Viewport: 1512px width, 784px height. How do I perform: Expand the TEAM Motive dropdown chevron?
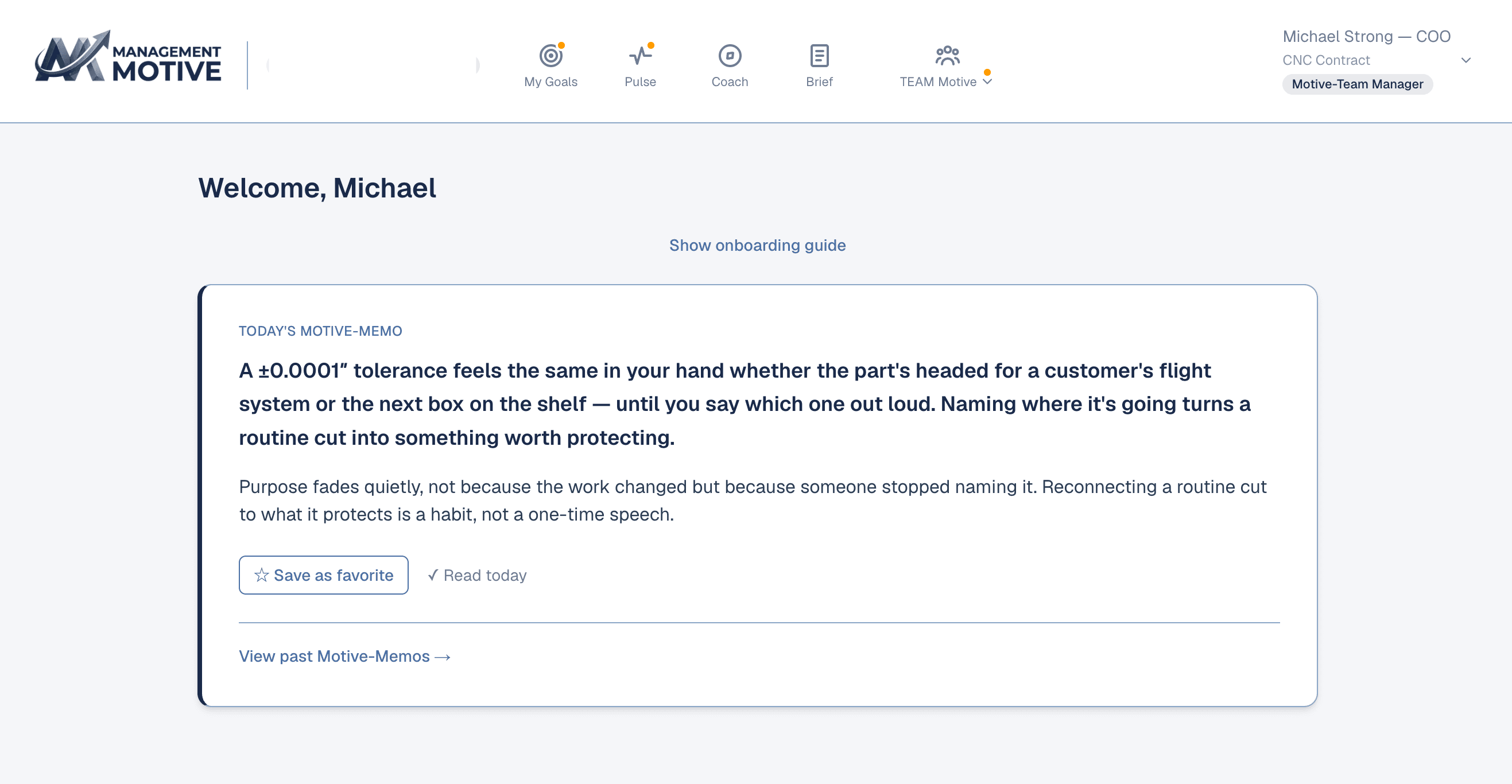point(987,81)
